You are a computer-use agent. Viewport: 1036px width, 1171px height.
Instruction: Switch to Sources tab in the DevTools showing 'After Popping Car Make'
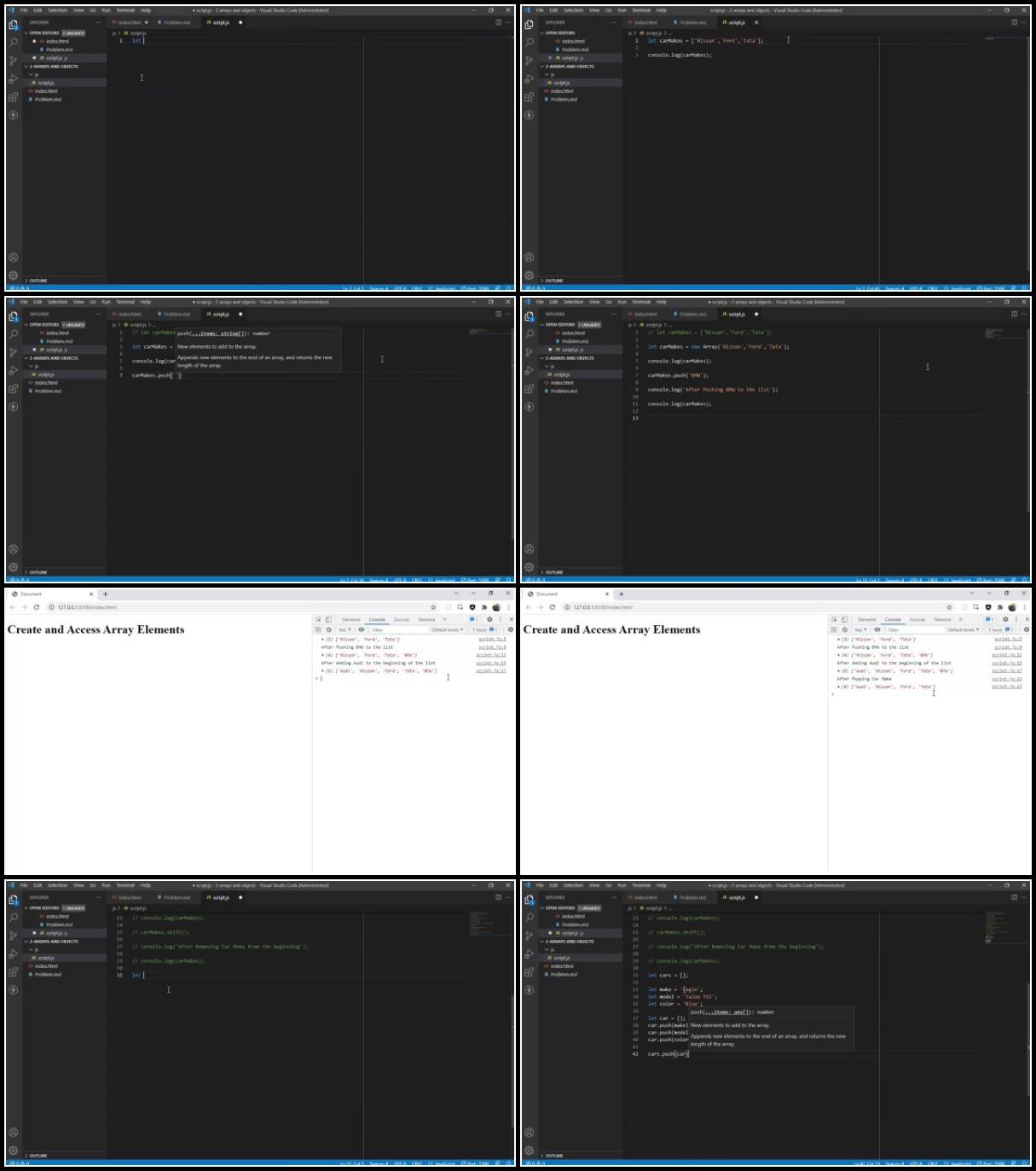917,619
